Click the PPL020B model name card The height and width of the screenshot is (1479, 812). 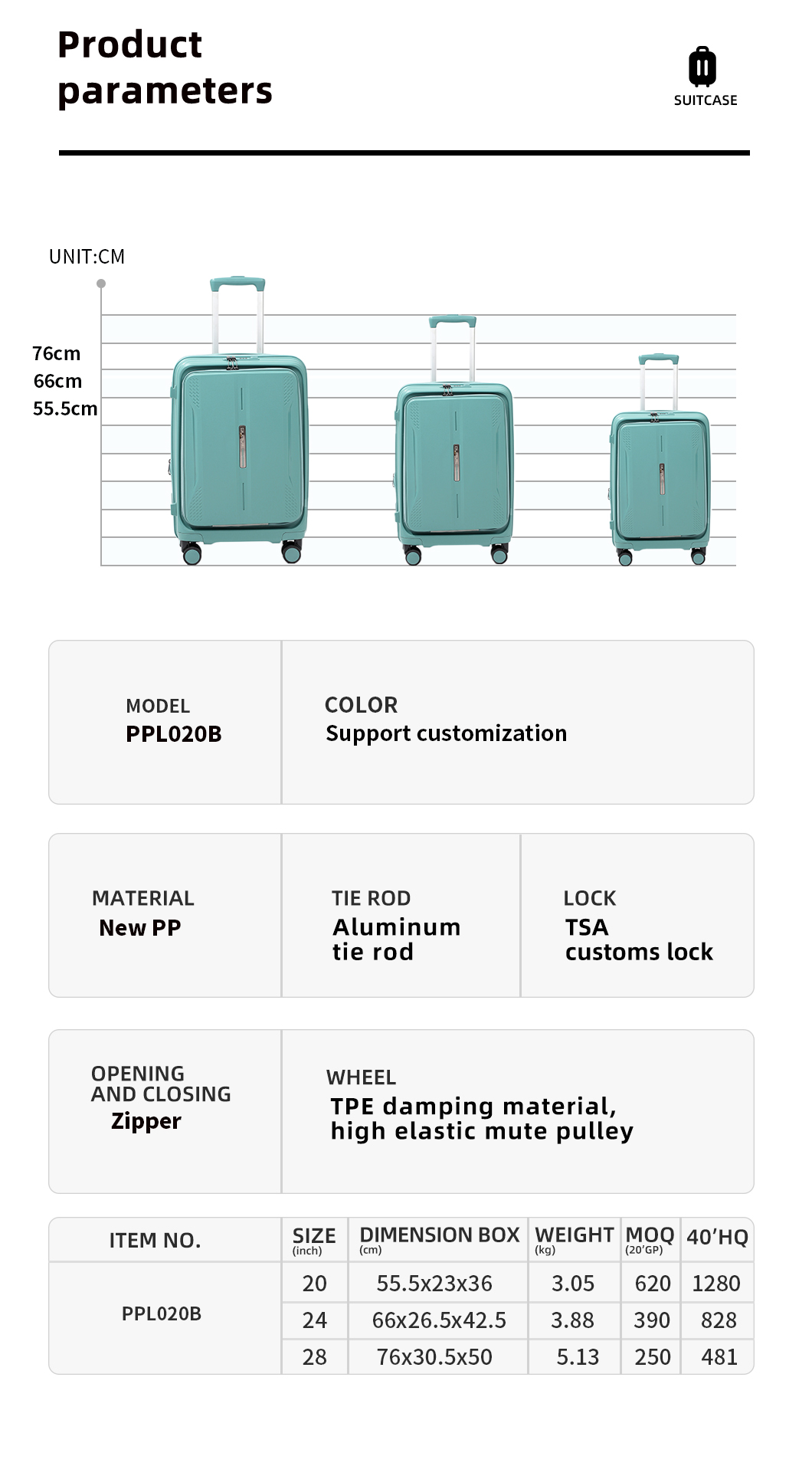tap(165, 722)
